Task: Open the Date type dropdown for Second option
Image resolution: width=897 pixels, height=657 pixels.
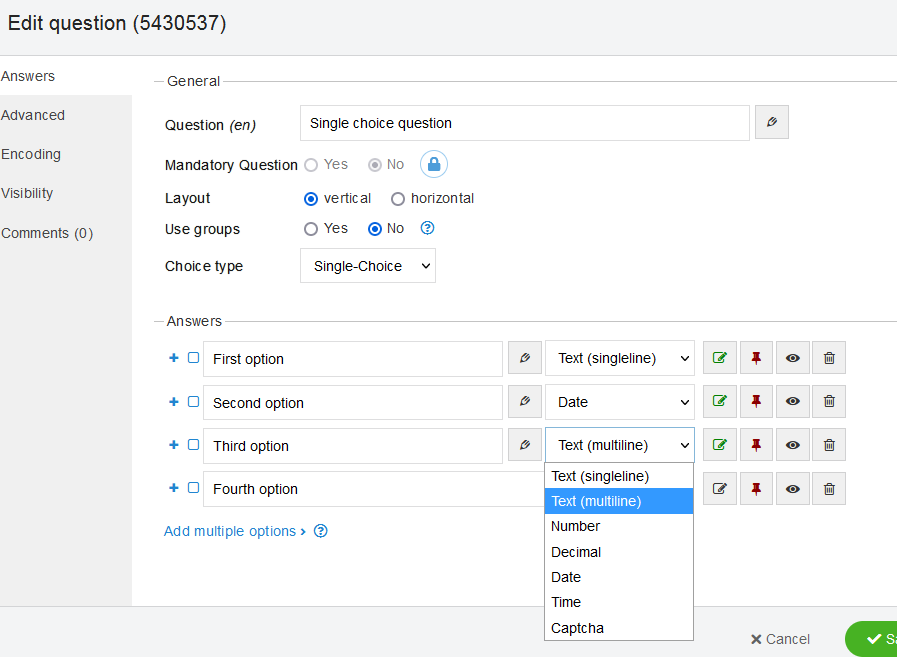Action: coord(619,402)
